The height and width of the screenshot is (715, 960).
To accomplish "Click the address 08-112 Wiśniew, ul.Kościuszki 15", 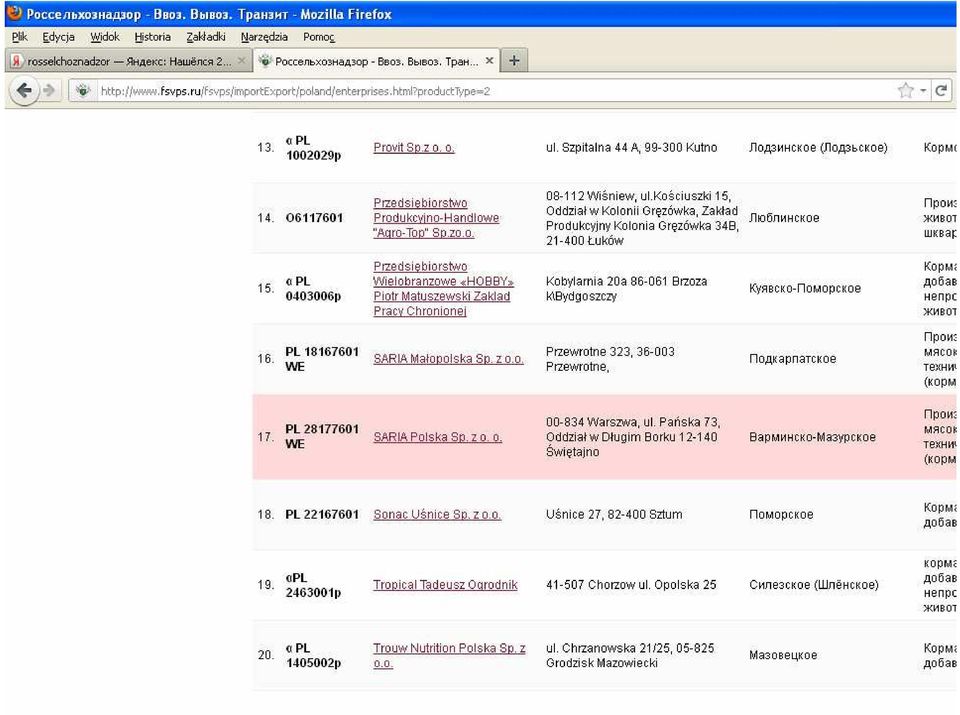I will tap(642, 218).
